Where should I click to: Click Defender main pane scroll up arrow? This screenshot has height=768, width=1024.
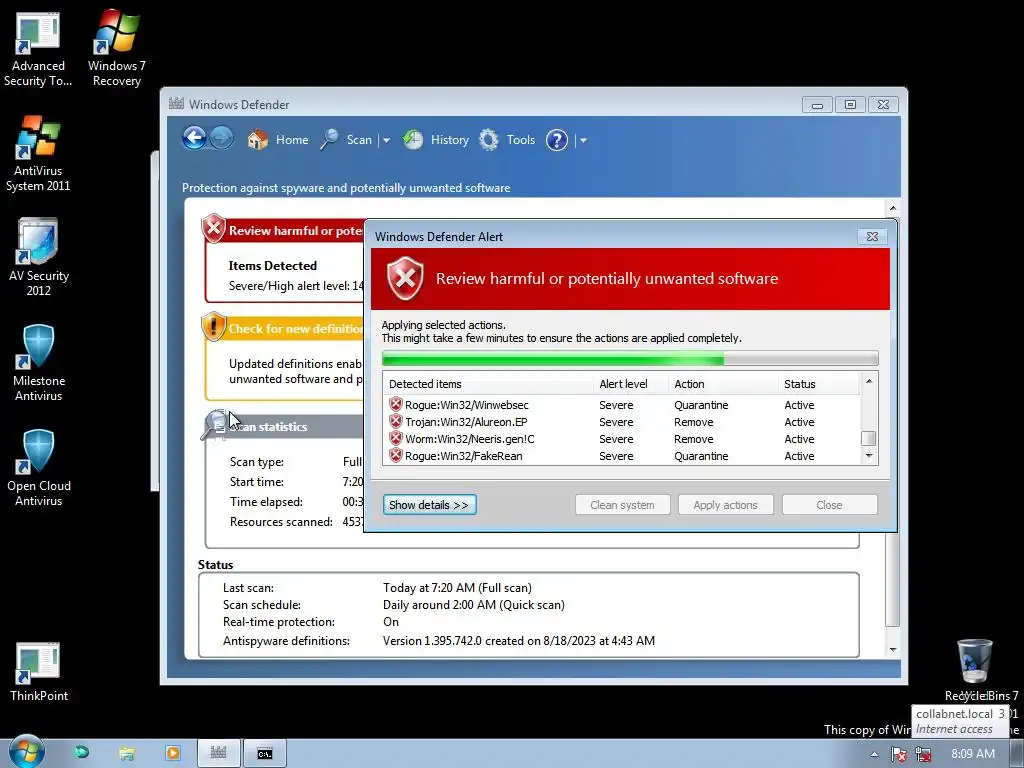(893, 208)
